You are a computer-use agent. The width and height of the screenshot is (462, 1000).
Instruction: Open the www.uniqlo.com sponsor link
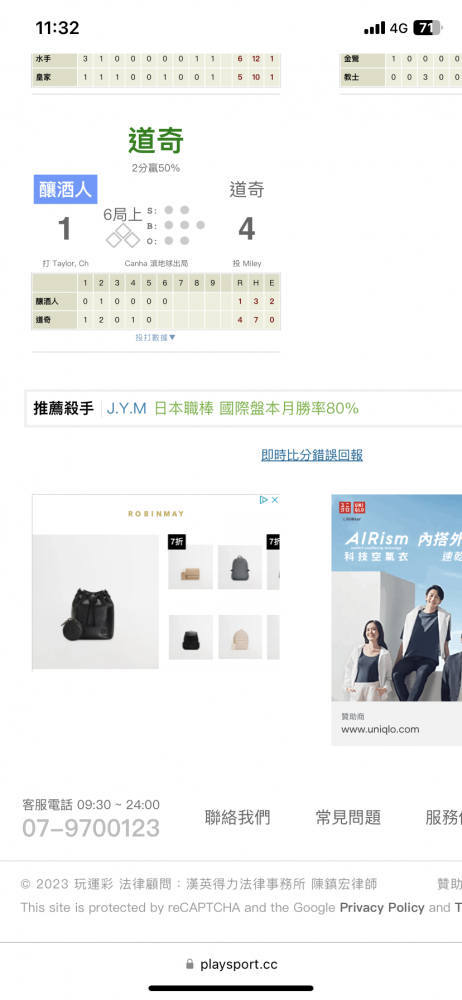pyautogui.click(x=380, y=729)
